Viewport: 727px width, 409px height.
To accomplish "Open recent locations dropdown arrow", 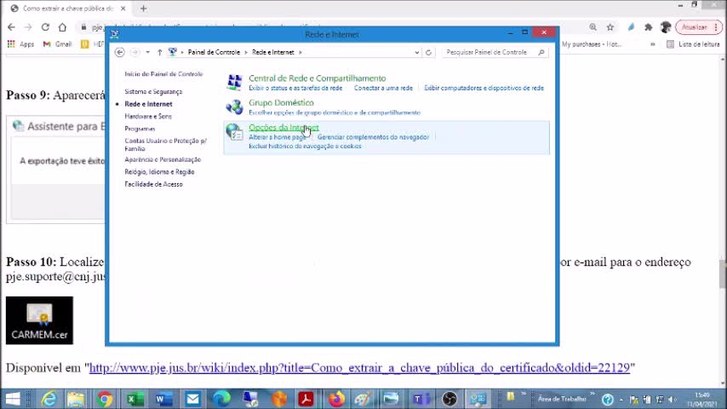I will point(147,52).
